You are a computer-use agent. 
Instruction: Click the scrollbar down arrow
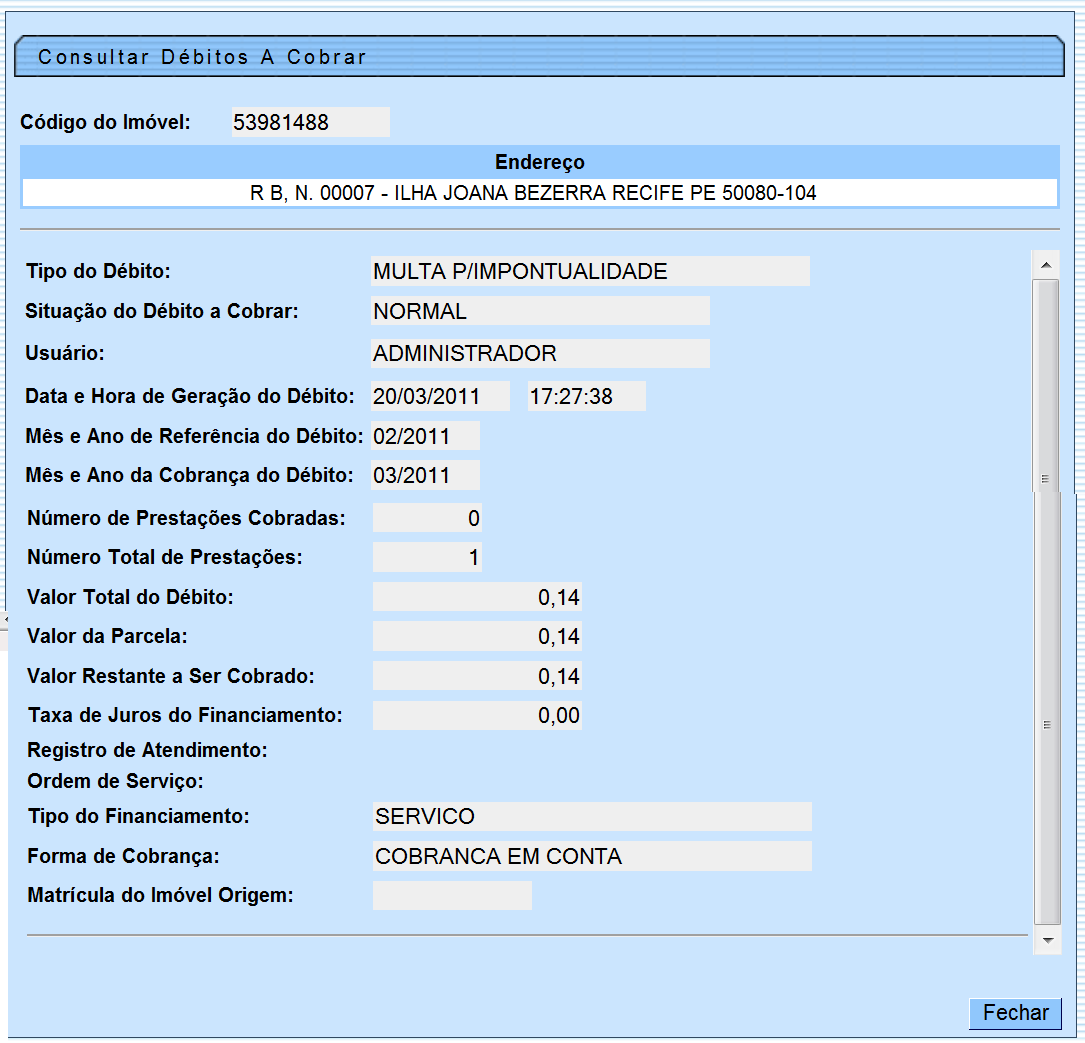click(1046, 940)
